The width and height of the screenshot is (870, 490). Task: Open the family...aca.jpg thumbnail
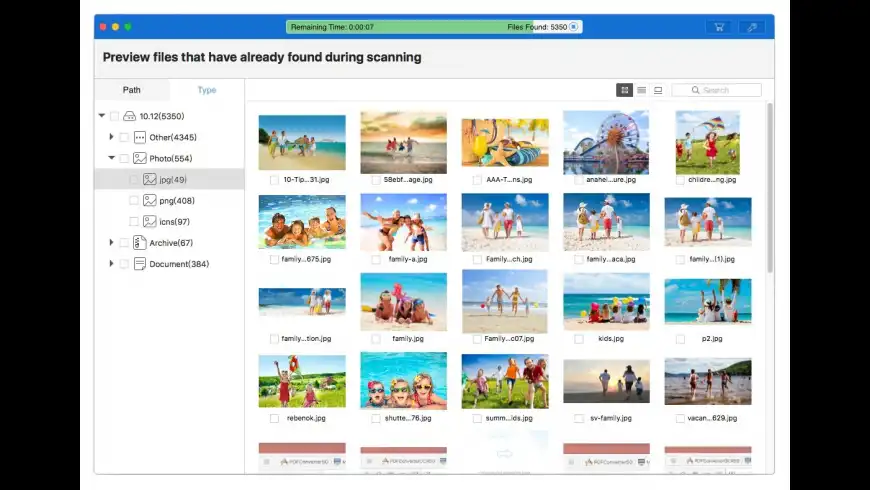606,221
